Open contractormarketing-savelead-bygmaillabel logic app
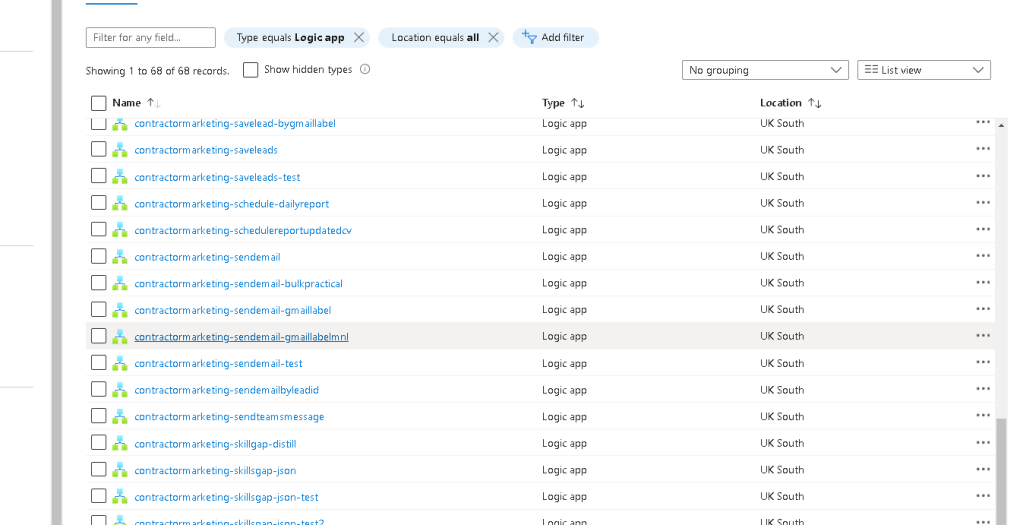Screen dimensions: 1023x525 tap(235, 123)
